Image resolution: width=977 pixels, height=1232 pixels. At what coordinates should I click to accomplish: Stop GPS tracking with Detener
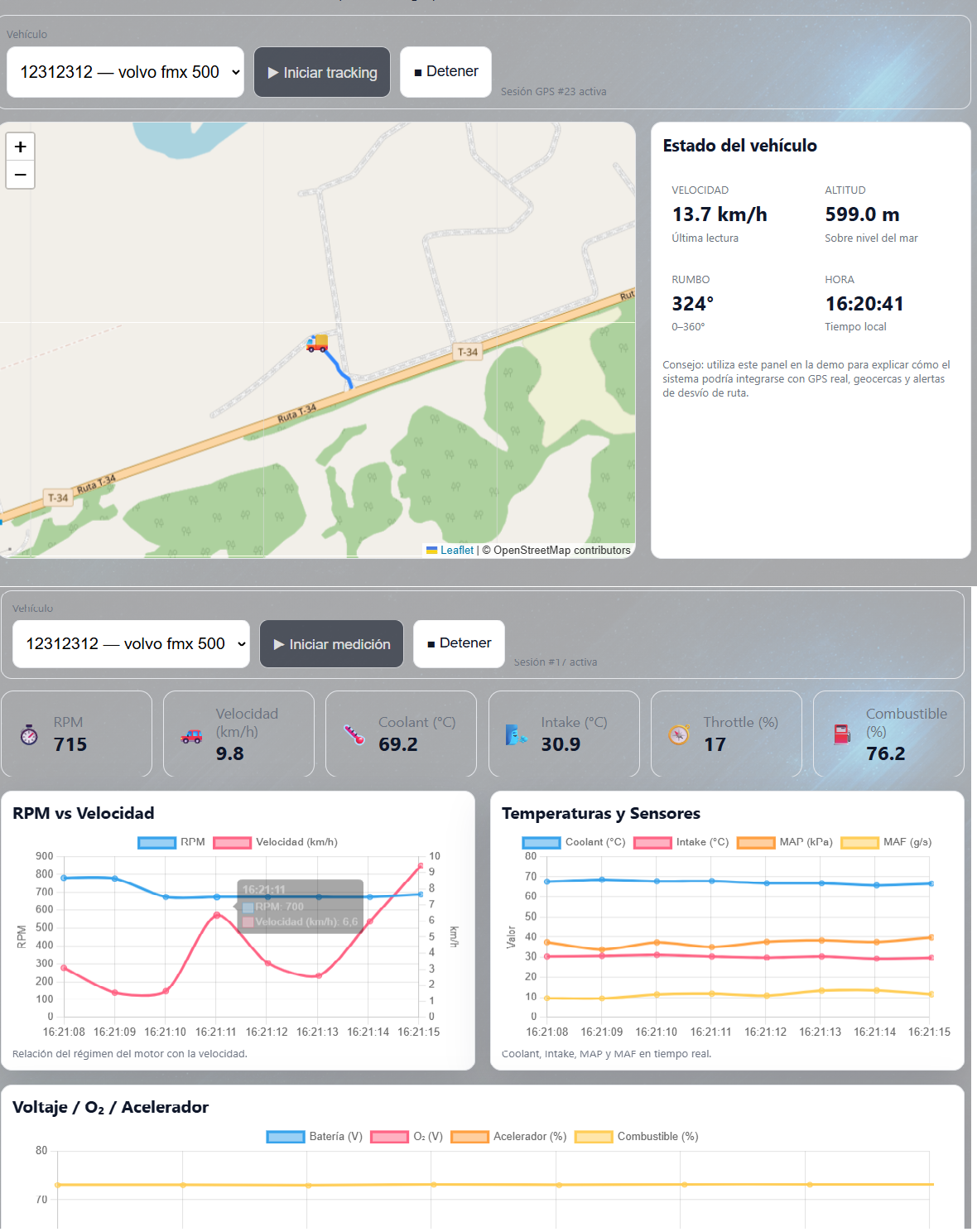[x=445, y=72]
